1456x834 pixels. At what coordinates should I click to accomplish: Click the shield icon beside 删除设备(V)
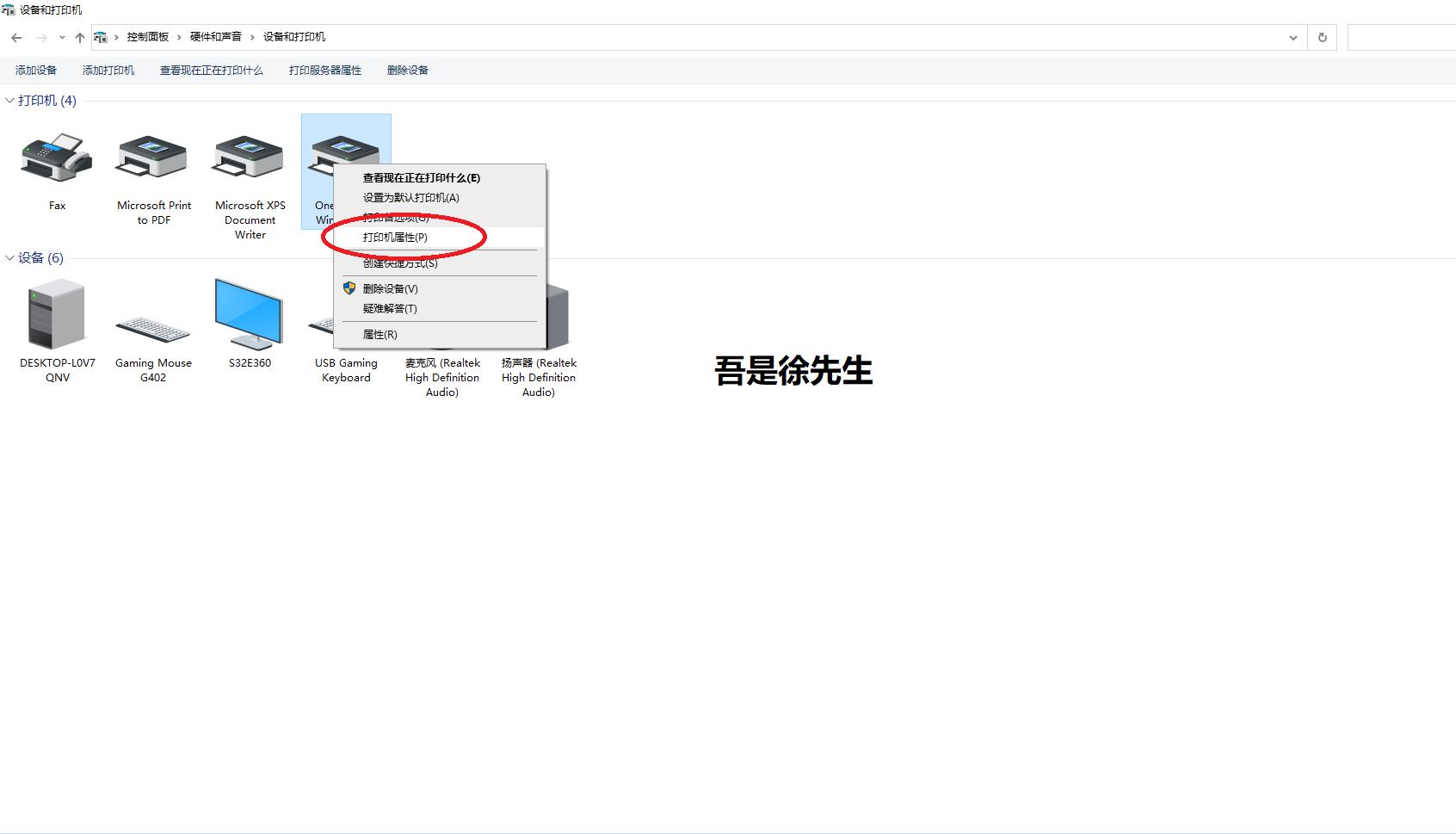349,288
